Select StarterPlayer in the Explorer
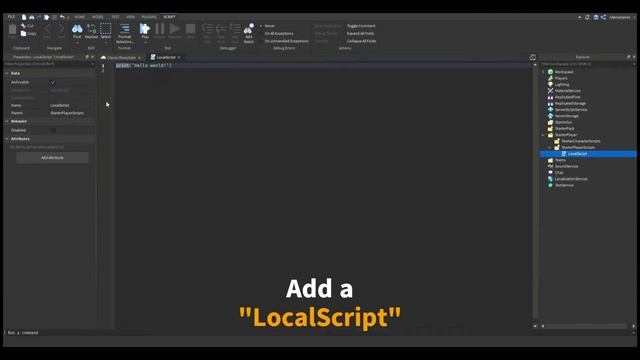 [565, 135]
